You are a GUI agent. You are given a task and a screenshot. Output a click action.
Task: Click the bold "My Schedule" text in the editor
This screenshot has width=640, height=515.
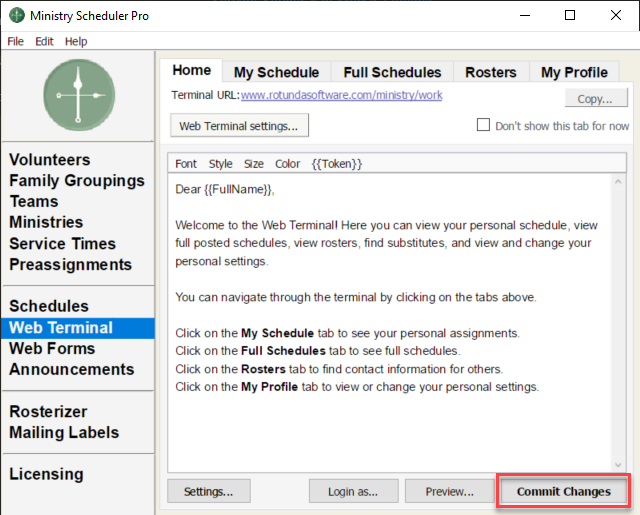click(278, 333)
